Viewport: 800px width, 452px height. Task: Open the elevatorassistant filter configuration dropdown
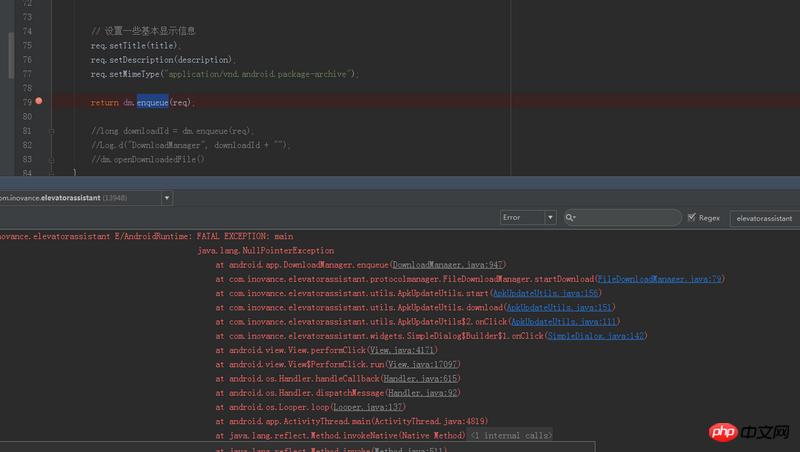(x=763, y=217)
